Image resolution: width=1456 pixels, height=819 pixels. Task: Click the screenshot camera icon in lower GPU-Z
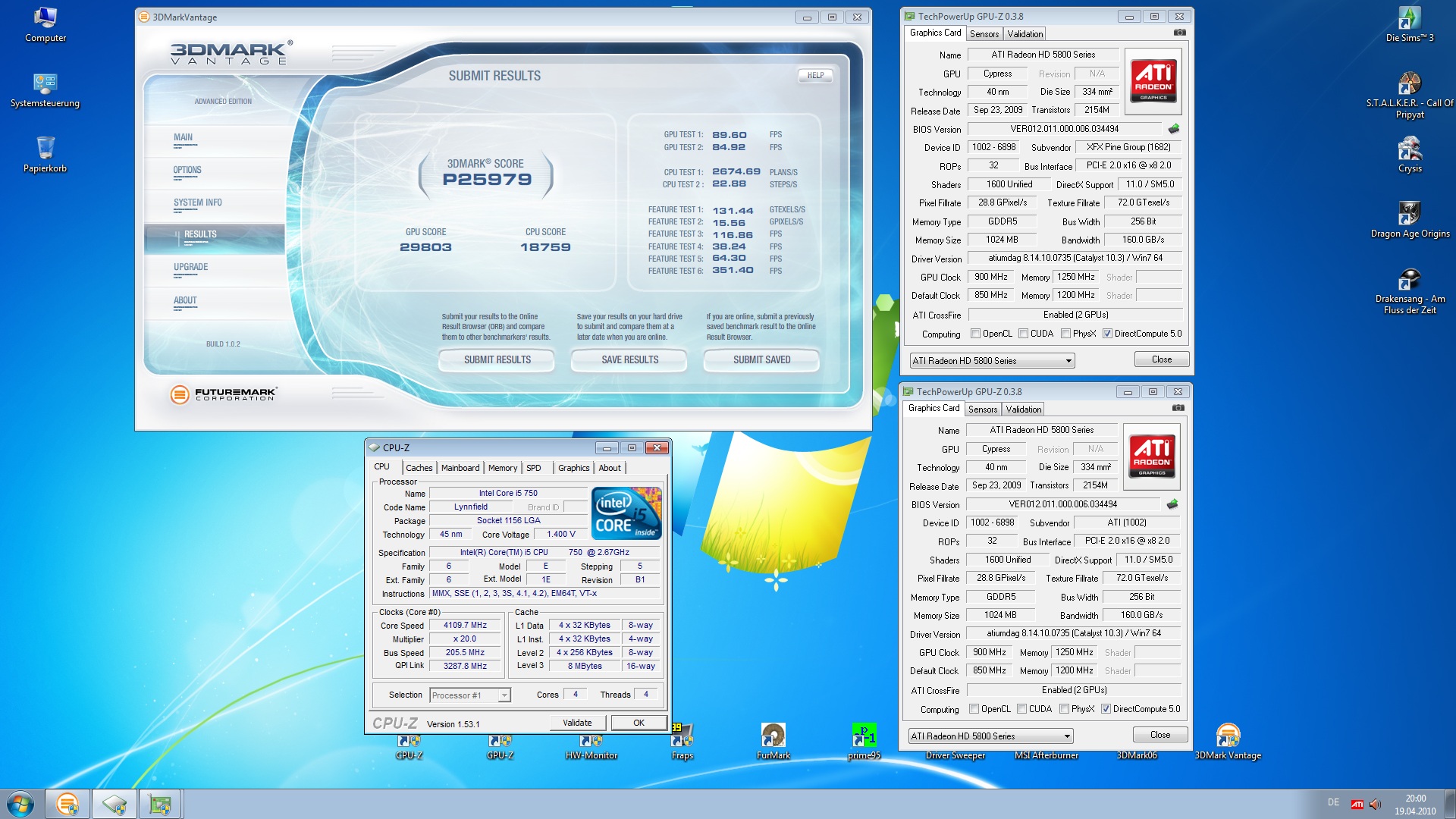point(1178,408)
